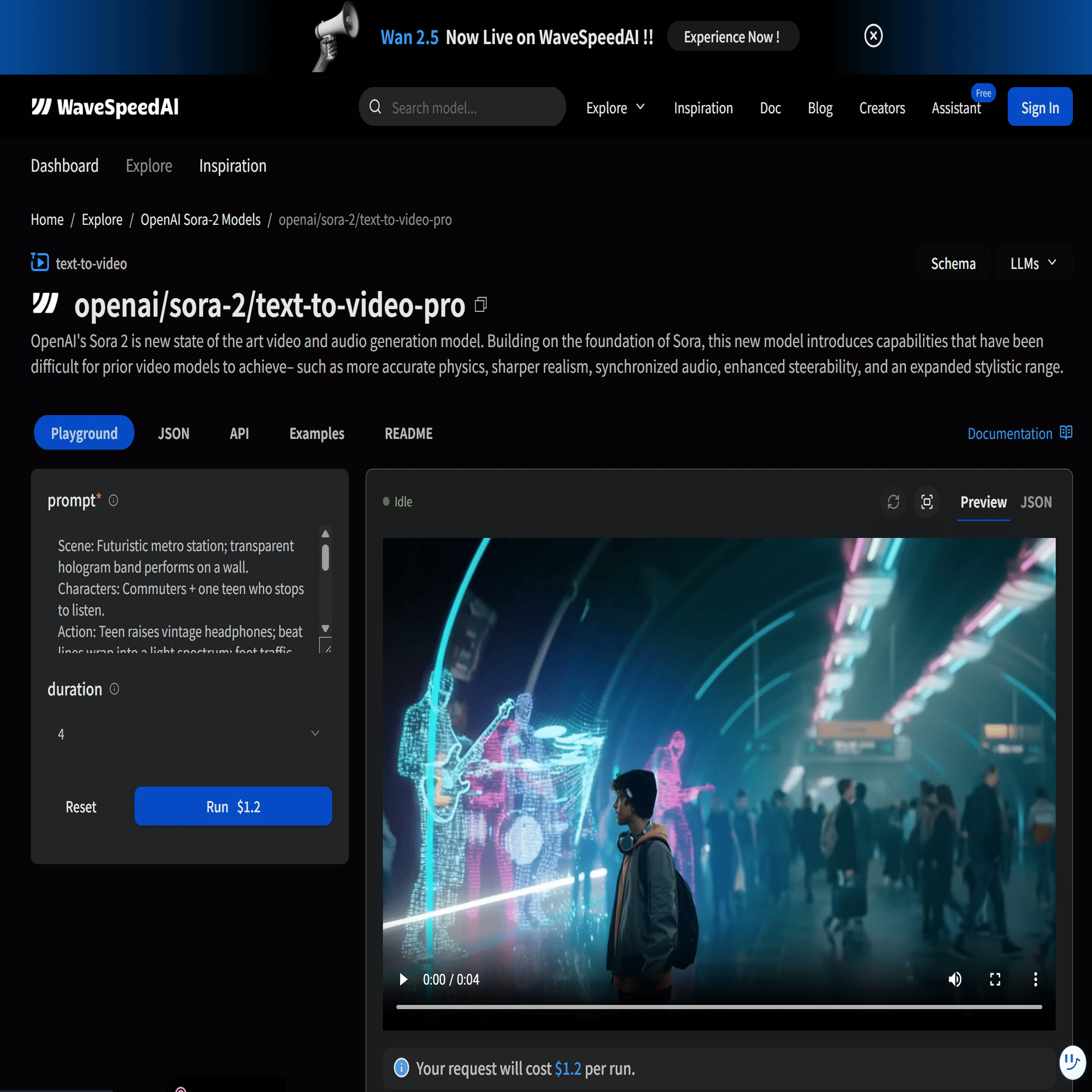The height and width of the screenshot is (1092, 1092).
Task: Copy the model name with the copy icon
Action: (481, 305)
